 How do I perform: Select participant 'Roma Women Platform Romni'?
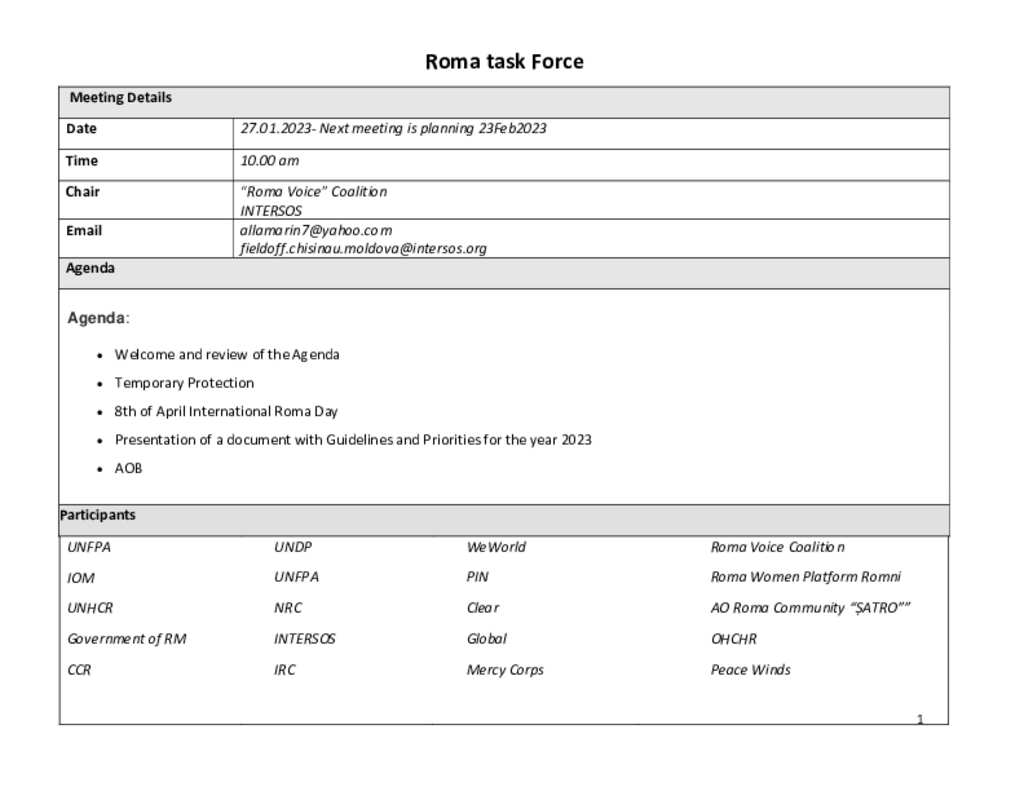pyautogui.click(x=806, y=577)
